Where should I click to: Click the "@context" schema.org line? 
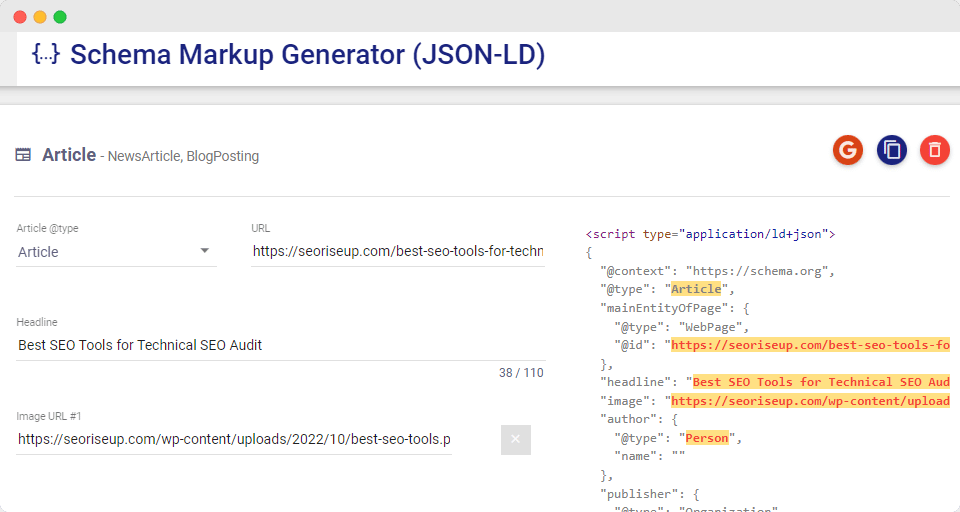coord(717,271)
